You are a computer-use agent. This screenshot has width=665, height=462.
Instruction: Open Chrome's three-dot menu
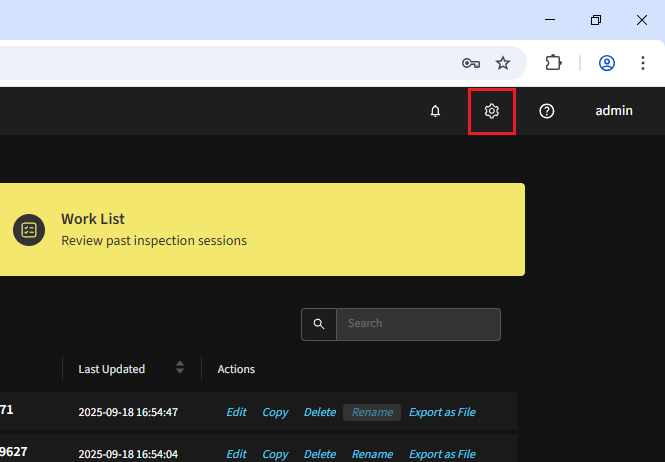(x=643, y=63)
